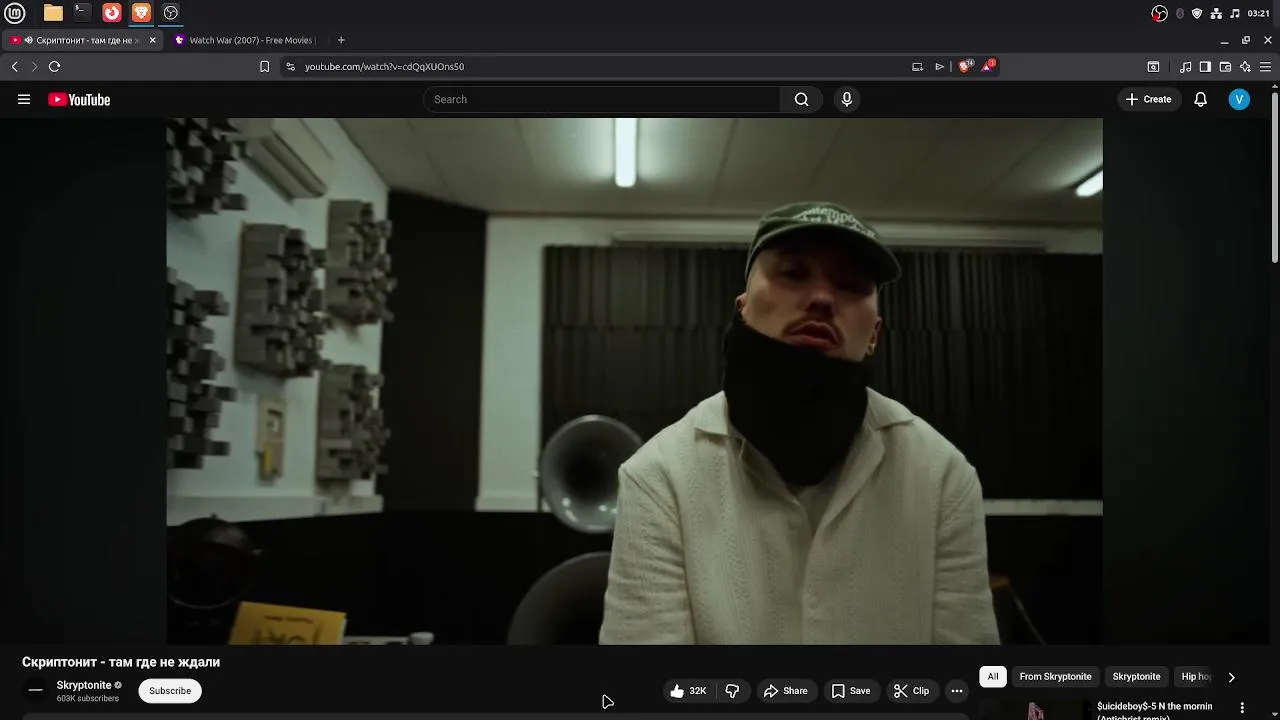This screenshot has height=720, width=1280.
Task: Show more filter chips with the arrow
Action: point(1231,677)
